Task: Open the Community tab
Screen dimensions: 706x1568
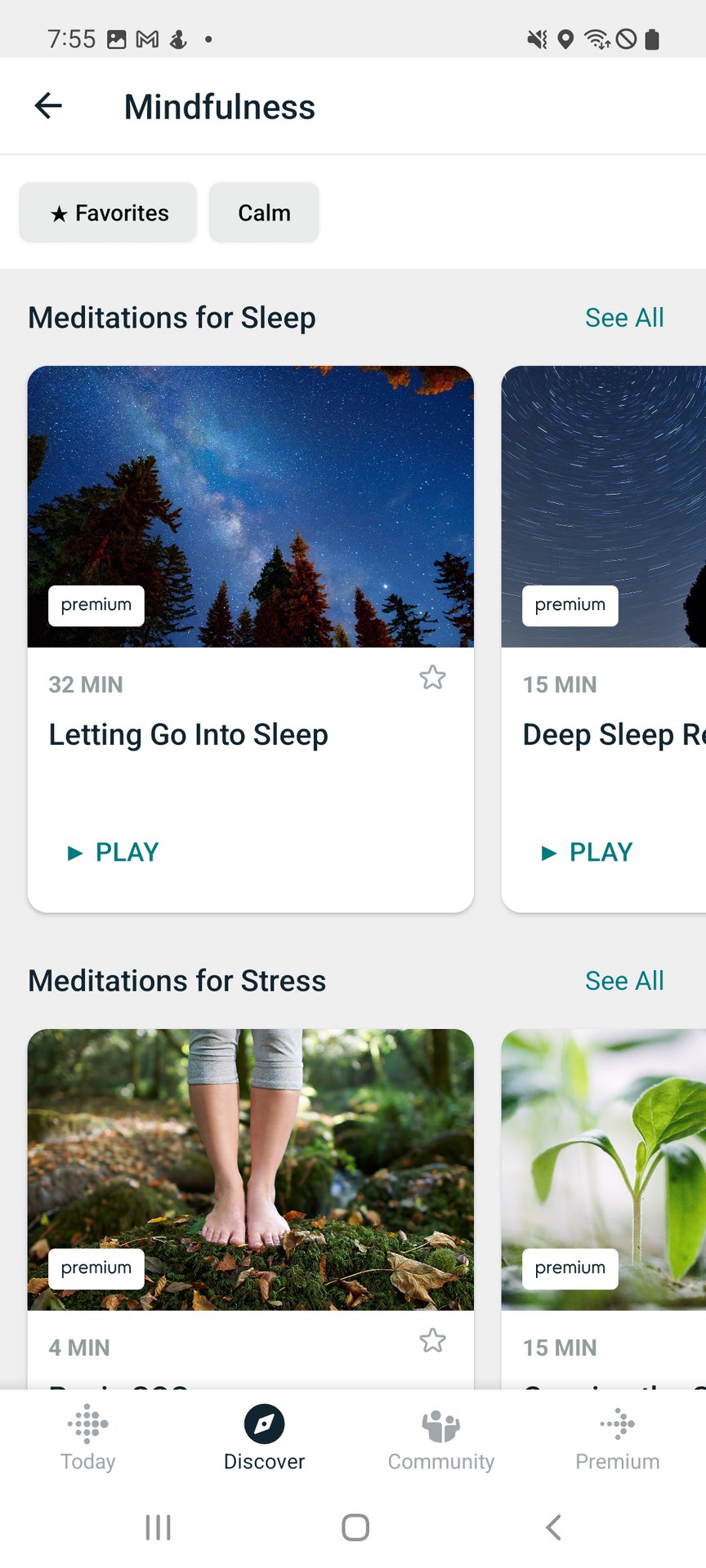Action: pos(441,1438)
